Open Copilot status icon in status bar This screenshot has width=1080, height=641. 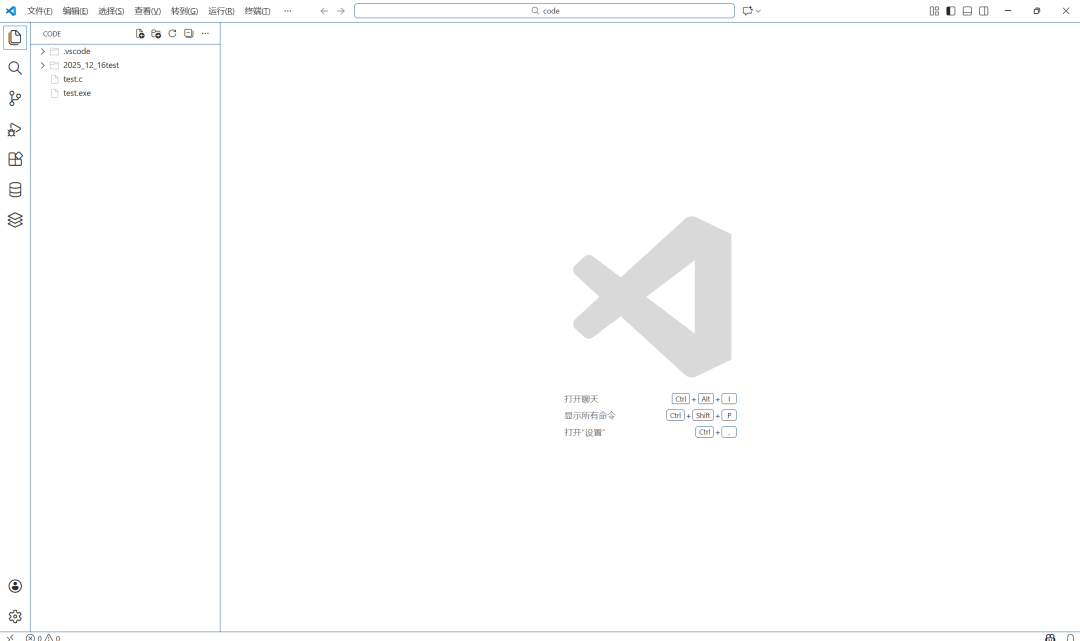(x=1050, y=638)
